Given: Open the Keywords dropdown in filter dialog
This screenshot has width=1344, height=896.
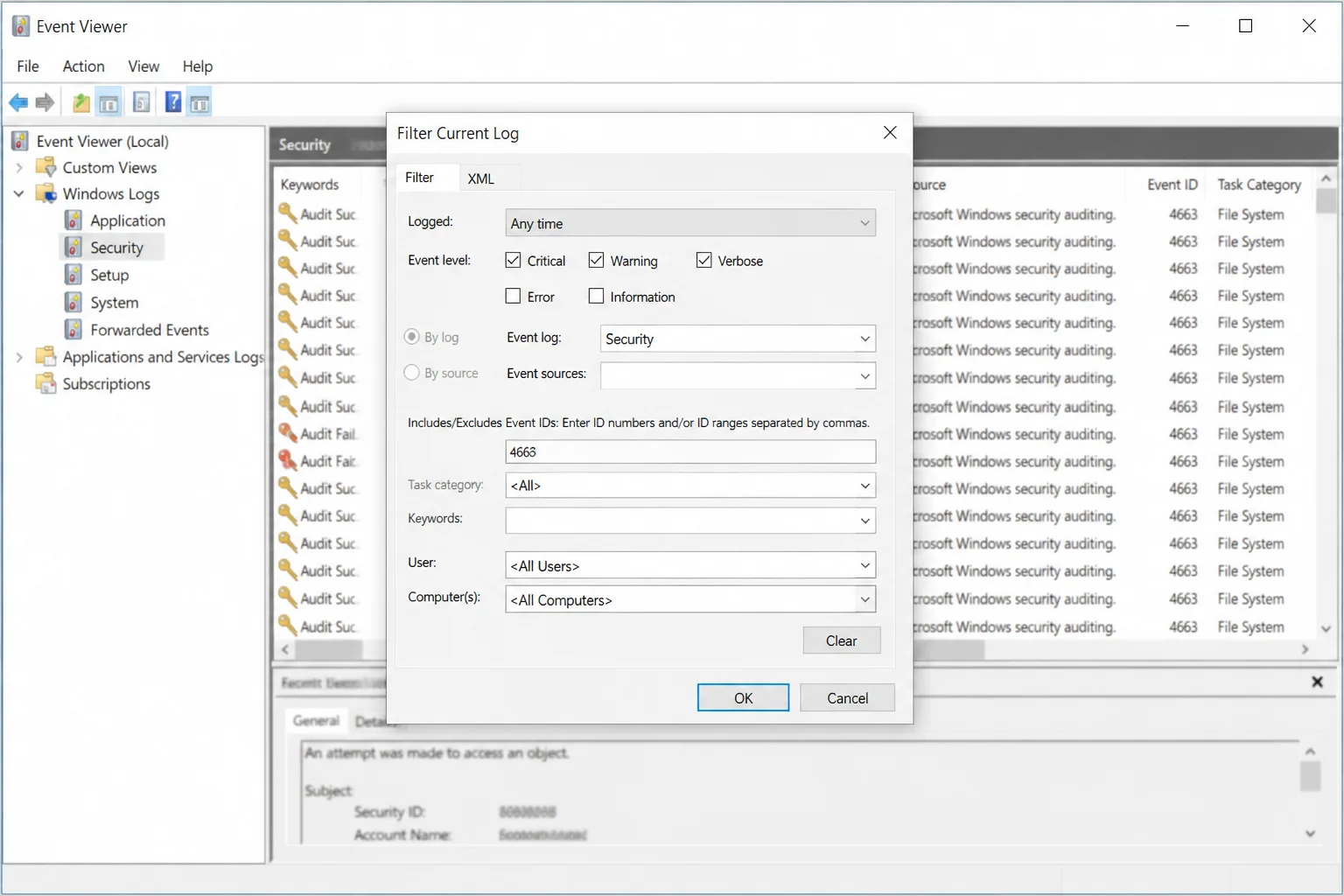Looking at the screenshot, I should [x=690, y=521].
